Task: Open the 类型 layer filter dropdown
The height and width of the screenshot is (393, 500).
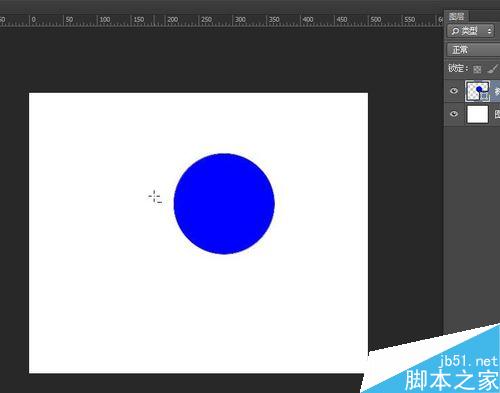Action: click(x=471, y=31)
